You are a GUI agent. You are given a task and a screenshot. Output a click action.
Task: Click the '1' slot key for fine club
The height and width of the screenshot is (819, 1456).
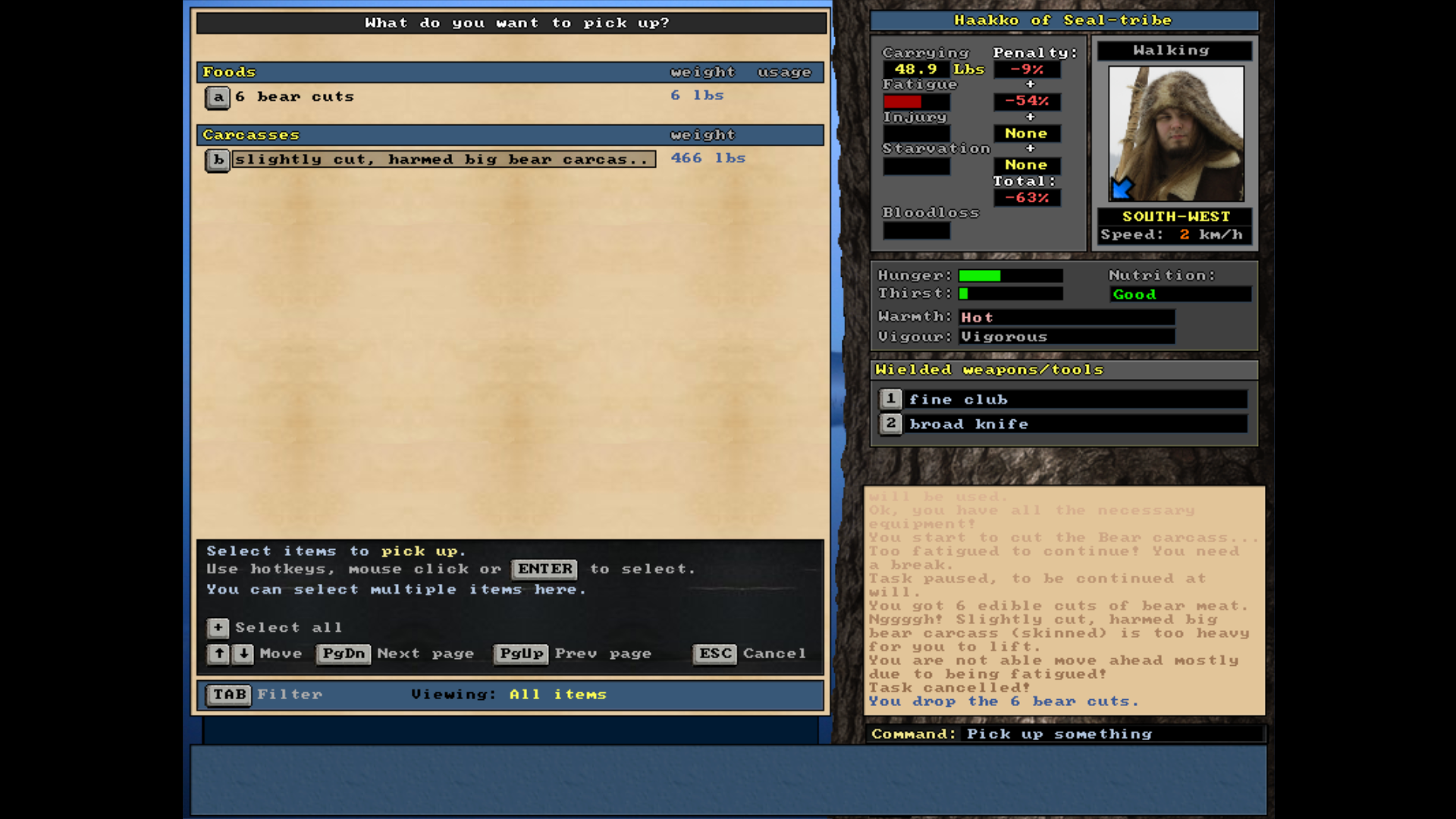(x=890, y=399)
